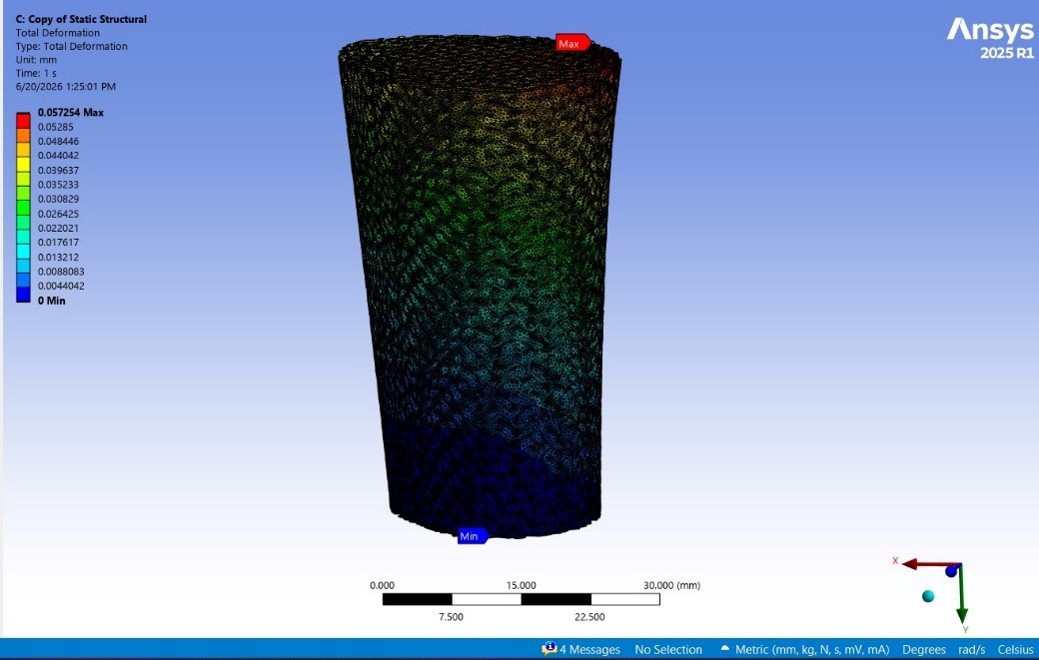Click the cloud icon before Metric units
This screenshot has width=1039, height=660.
pyautogui.click(x=725, y=649)
